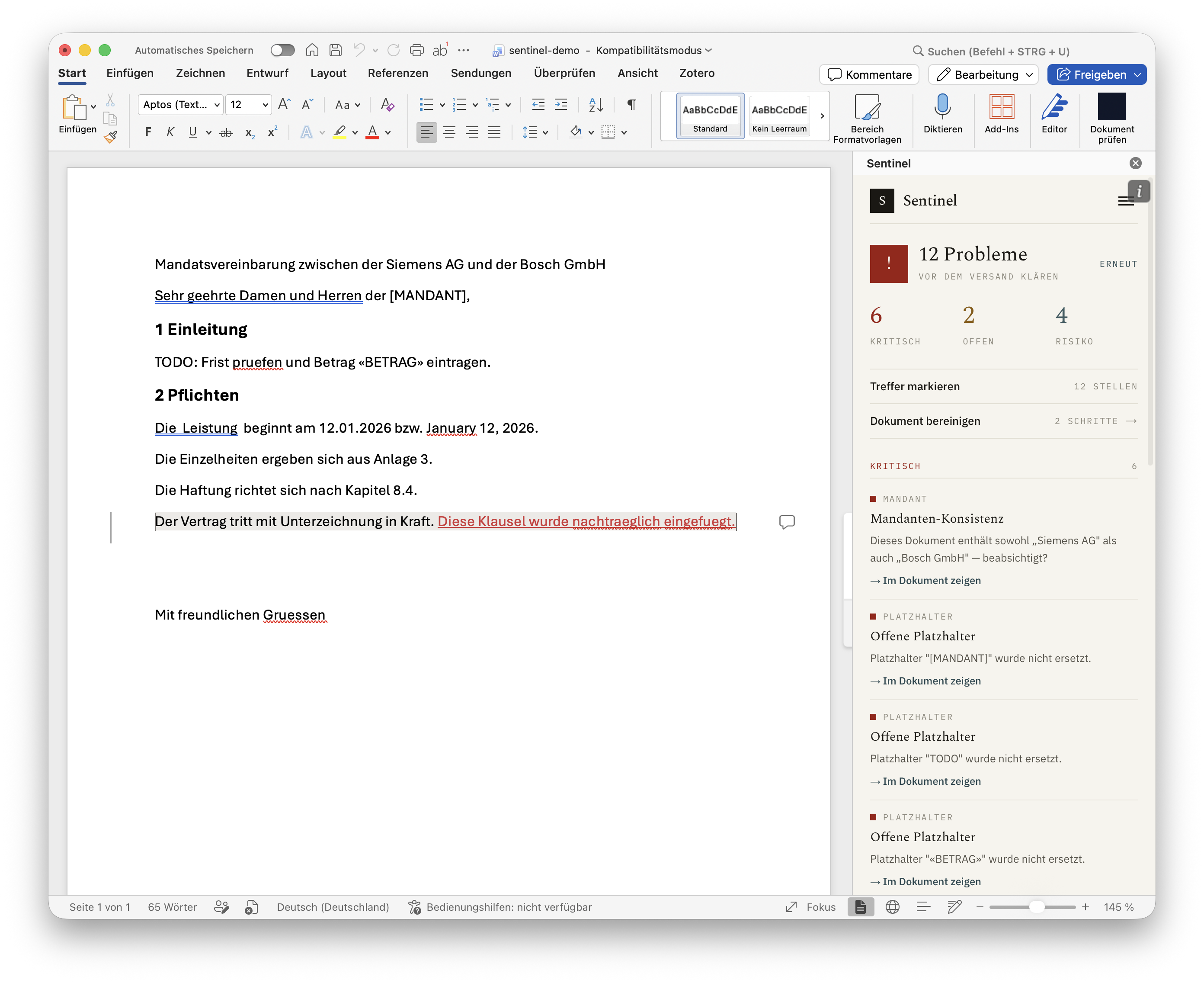Expand the underline style dropdown arrow
Image resolution: width=1204 pixels, height=983 pixels.
[209, 132]
